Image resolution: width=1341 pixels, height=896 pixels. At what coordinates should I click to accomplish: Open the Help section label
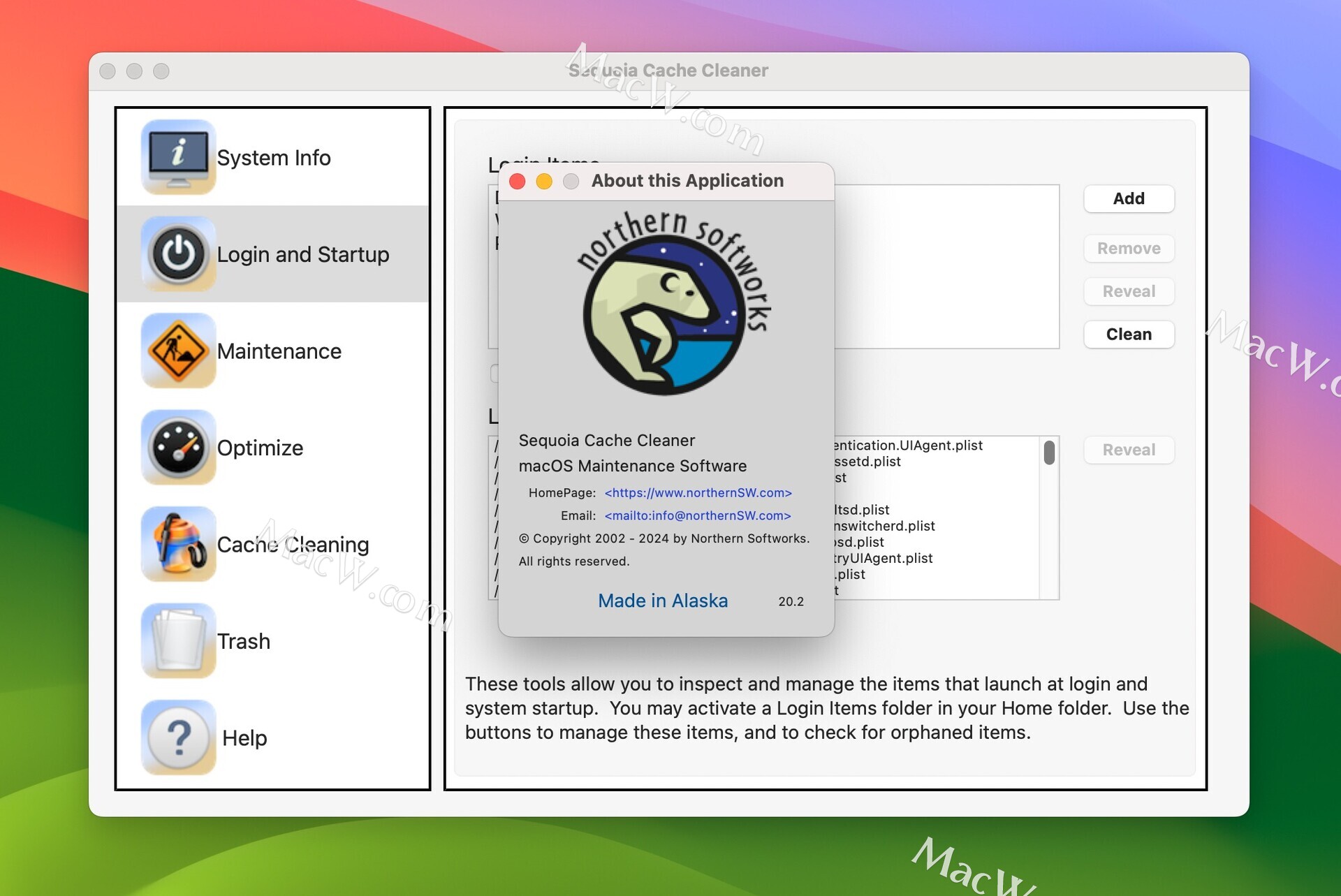[244, 738]
